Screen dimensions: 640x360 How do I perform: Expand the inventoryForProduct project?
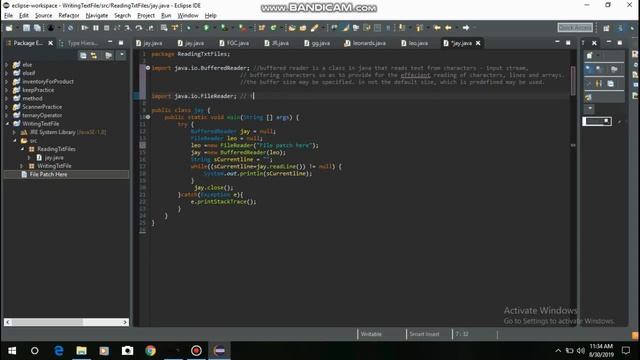tap(7, 82)
